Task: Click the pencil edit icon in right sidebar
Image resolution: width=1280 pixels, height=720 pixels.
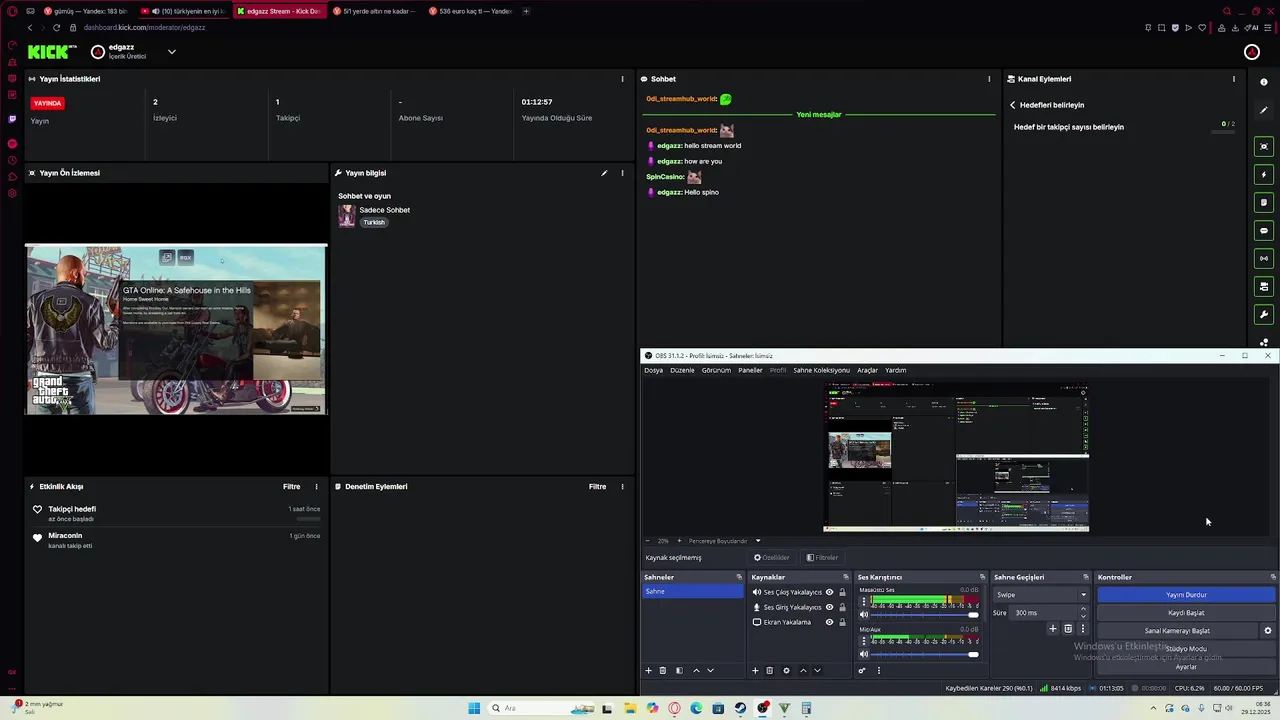Action: click(1264, 110)
